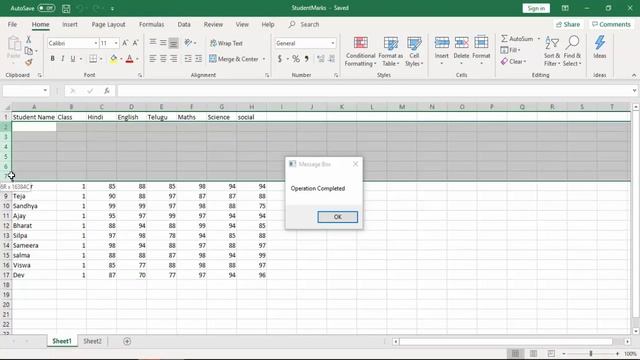Open Format as Table gallery

point(391,51)
